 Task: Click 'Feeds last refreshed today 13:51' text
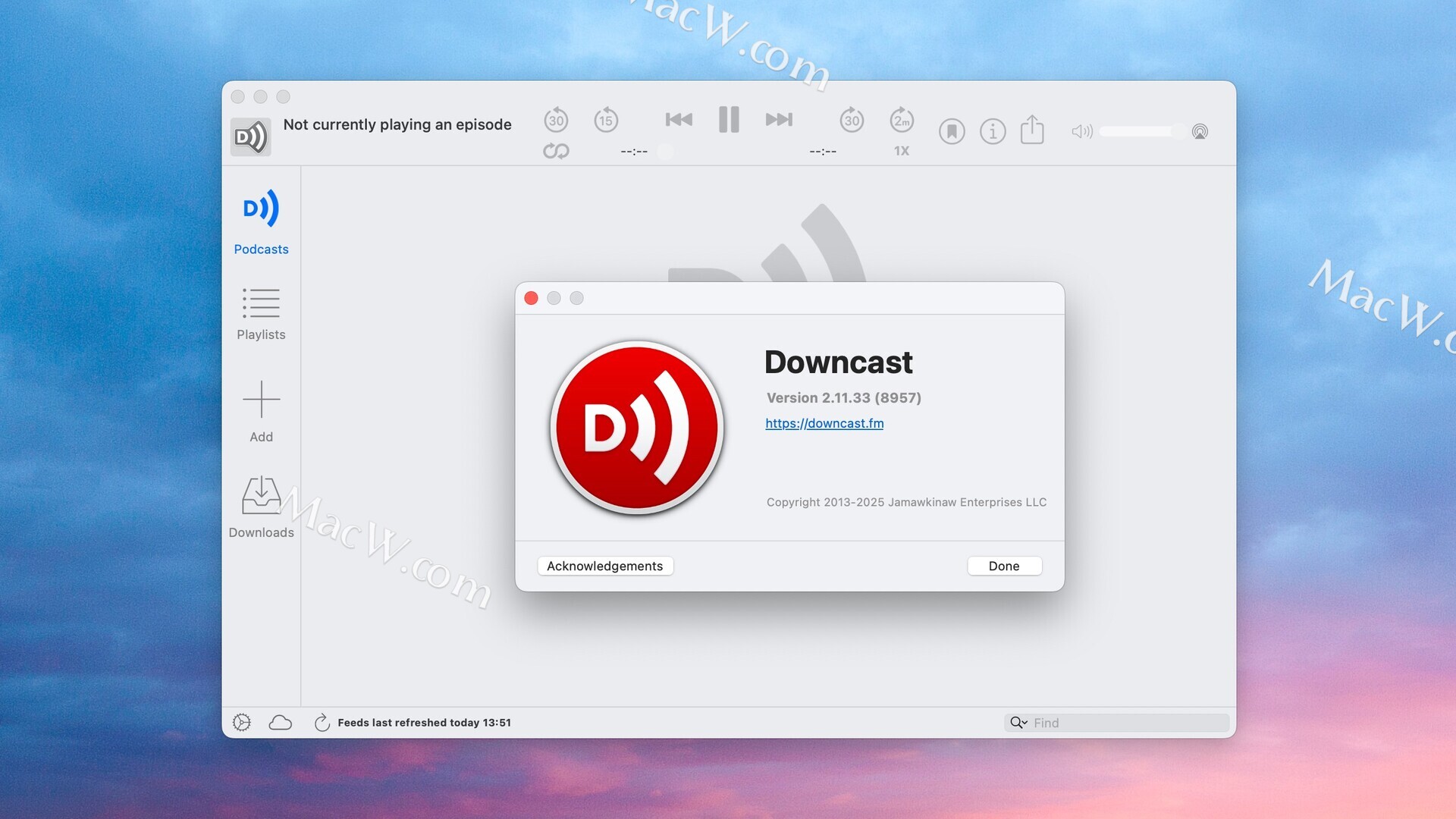(x=424, y=723)
